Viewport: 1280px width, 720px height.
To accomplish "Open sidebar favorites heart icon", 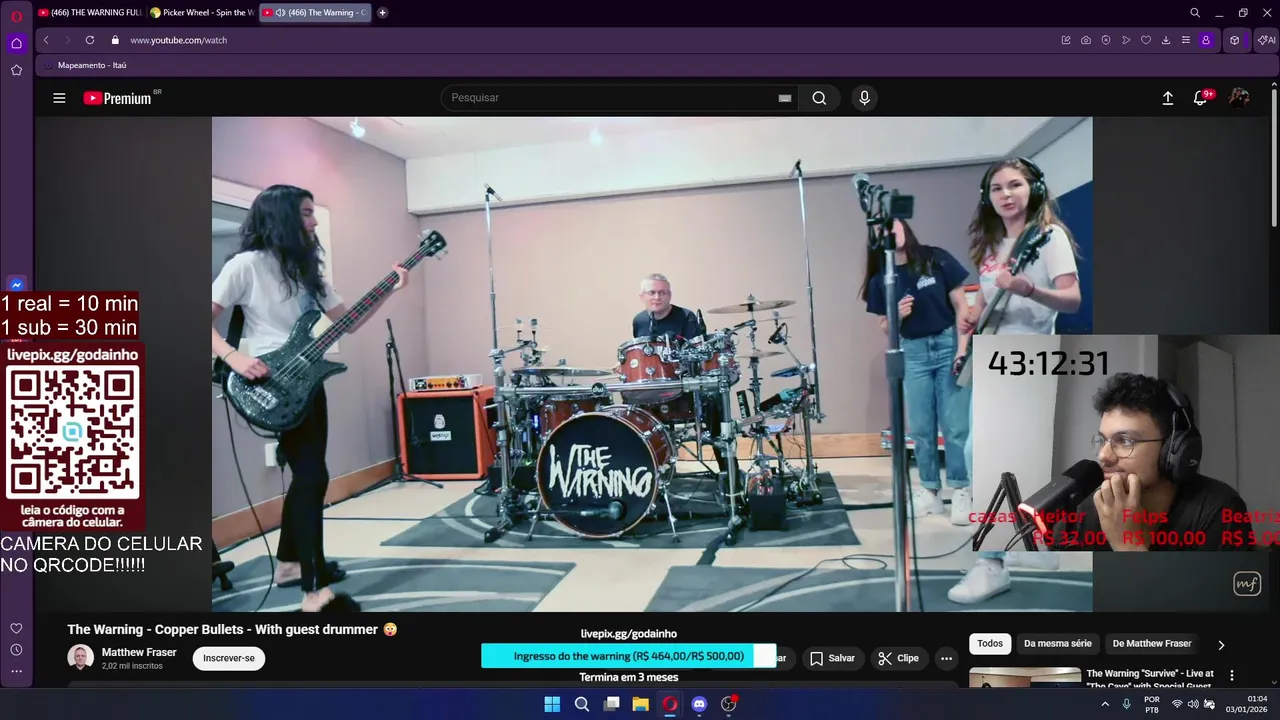I will pyautogui.click(x=16, y=628).
